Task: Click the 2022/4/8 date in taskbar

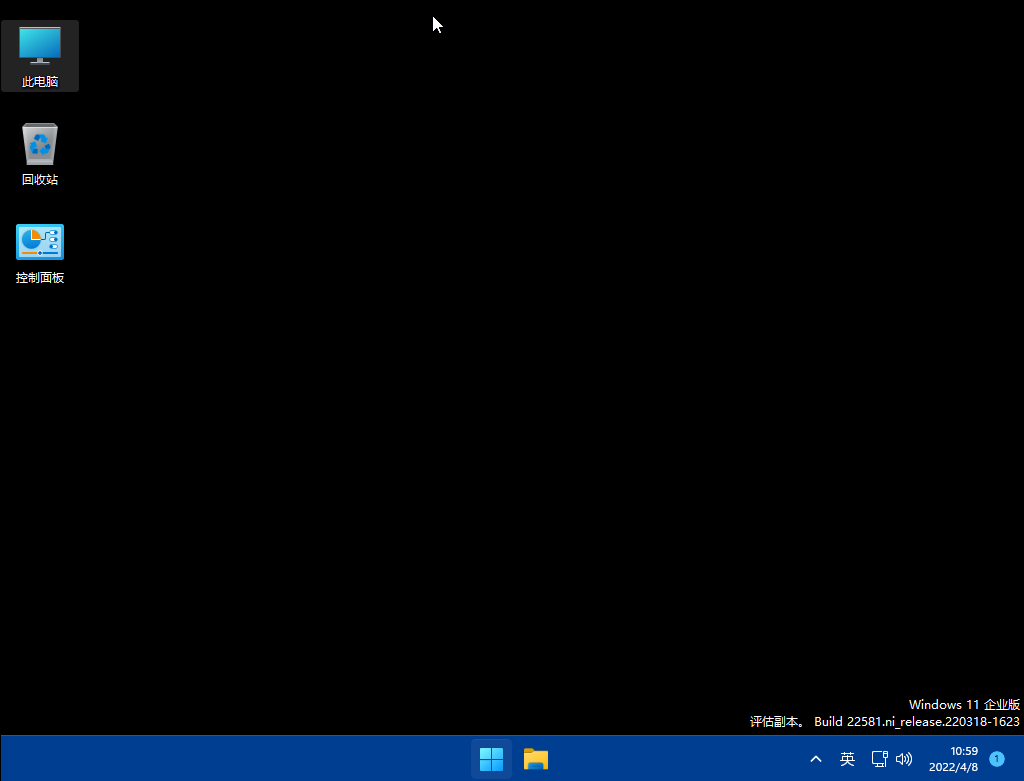Action: pyautogui.click(x=953, y=767)
